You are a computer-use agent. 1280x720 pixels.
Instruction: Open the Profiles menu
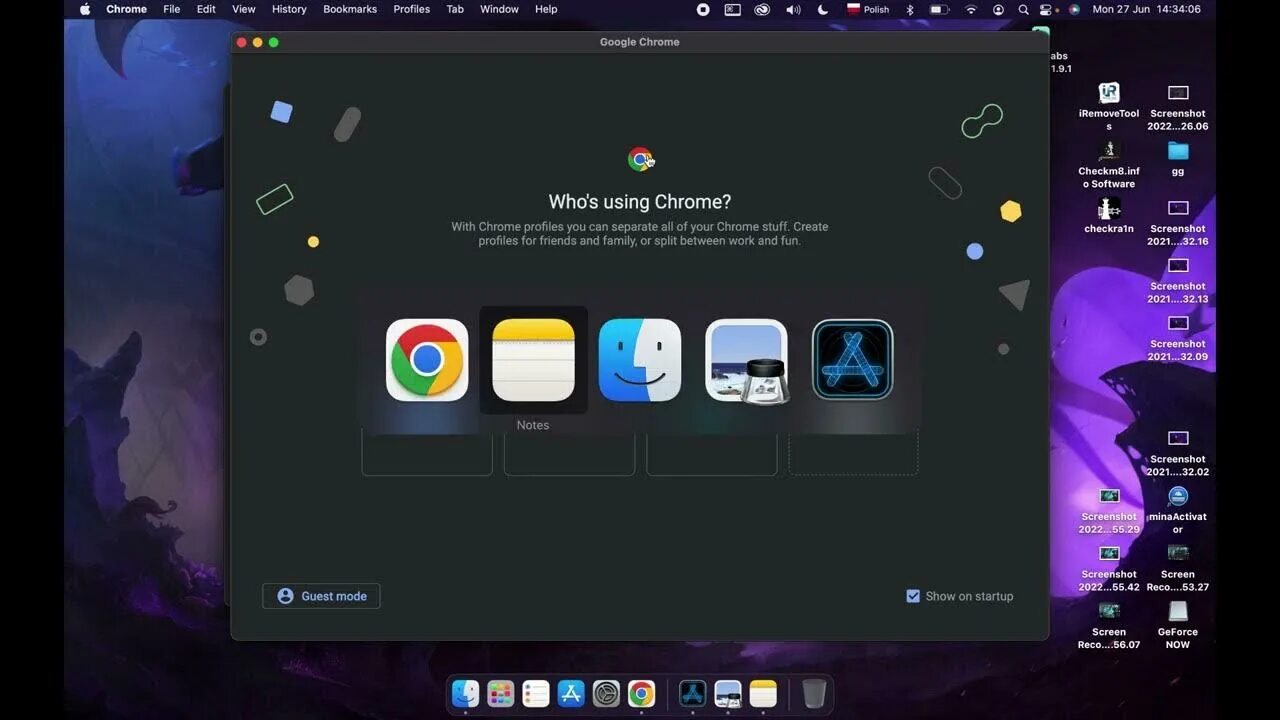tap(411, 9)
